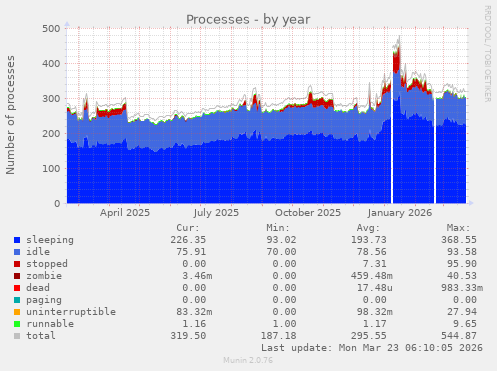Click the 400 y-axis tick label

(51, 64)
